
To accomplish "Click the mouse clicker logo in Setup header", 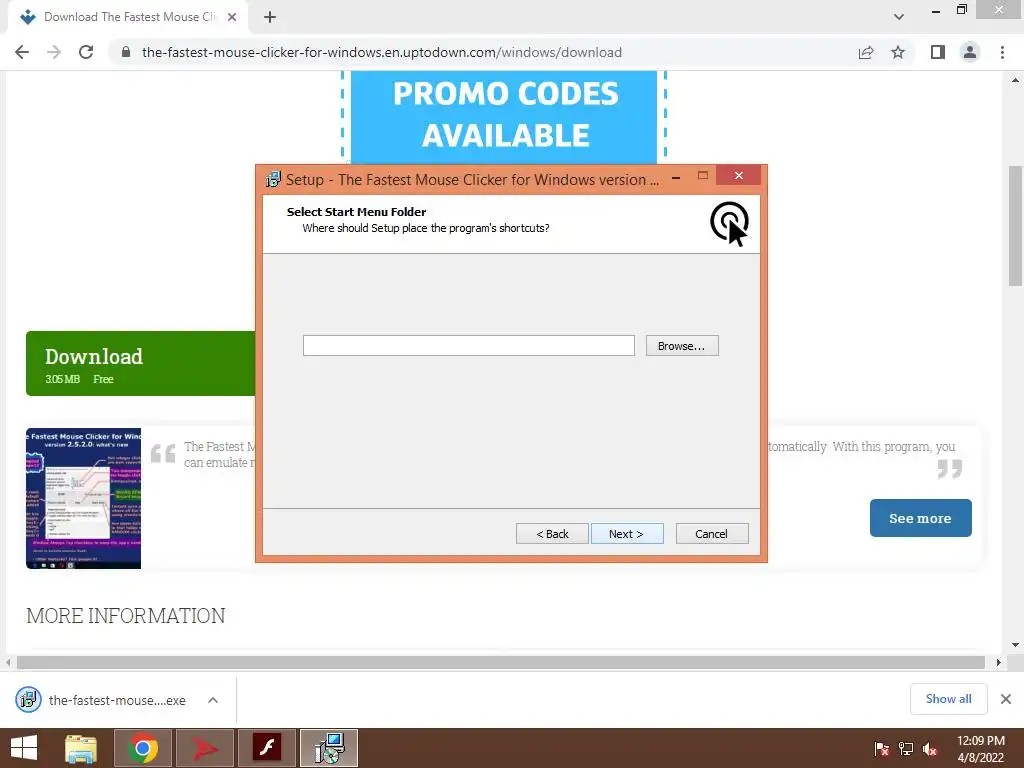I will point(729,223).
